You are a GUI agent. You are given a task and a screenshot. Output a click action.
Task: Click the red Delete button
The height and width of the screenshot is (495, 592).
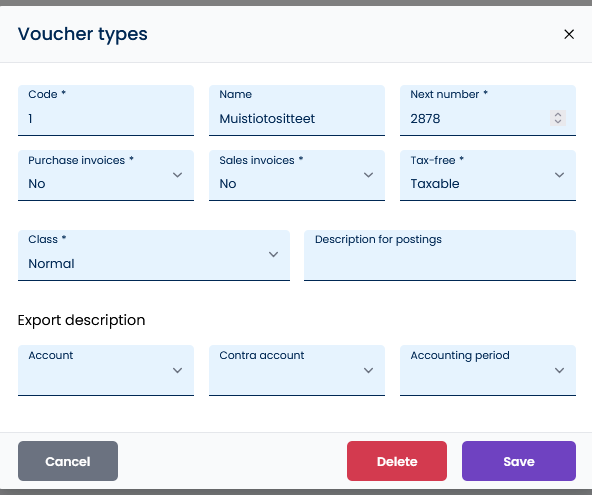point(397,461)
